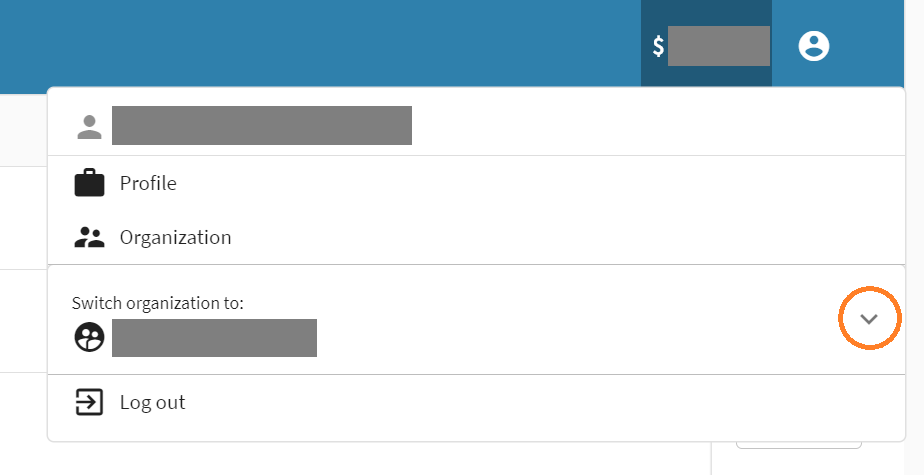Click the hidden username at menu top
The width and height of the screenshot is (924, 475).
262,126
